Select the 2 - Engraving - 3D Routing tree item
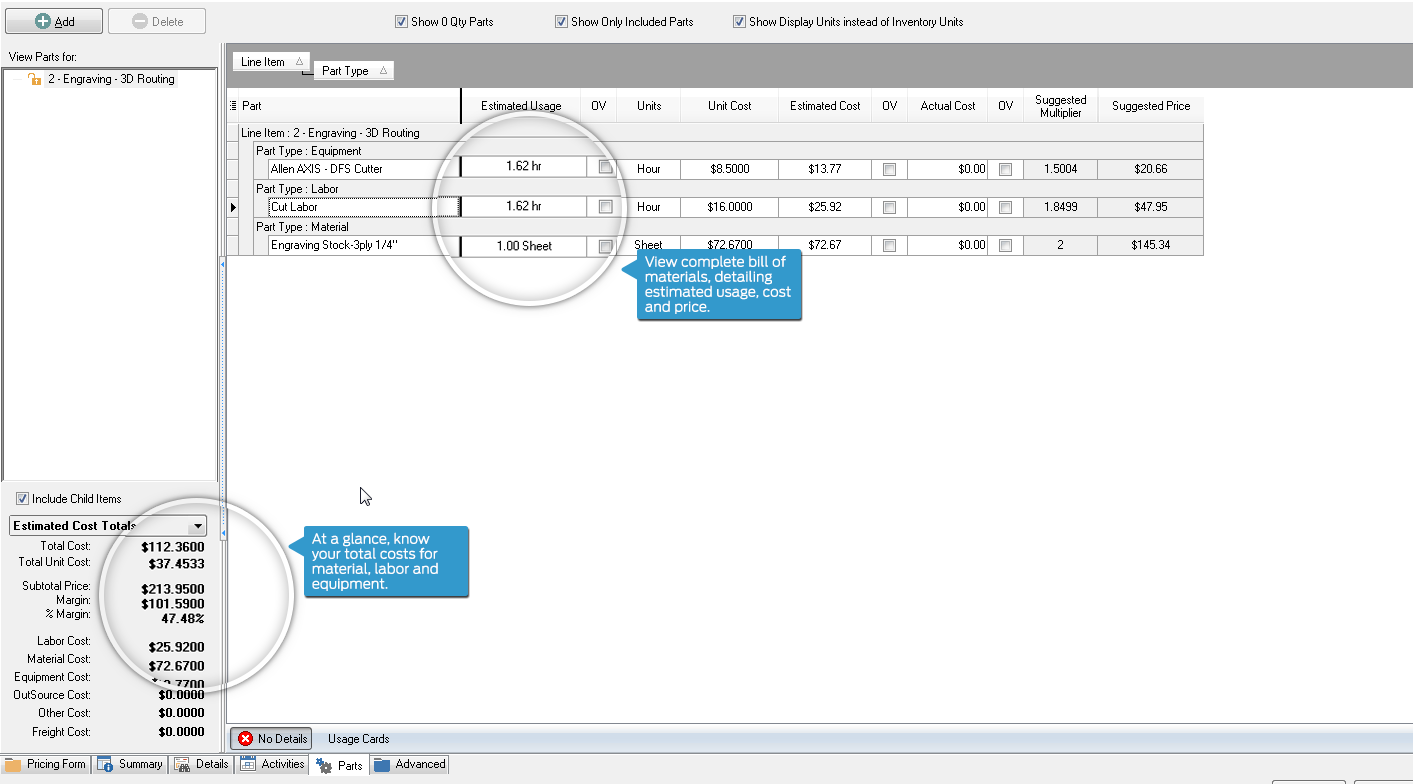 pyautogui.click(x=110, y=79)
